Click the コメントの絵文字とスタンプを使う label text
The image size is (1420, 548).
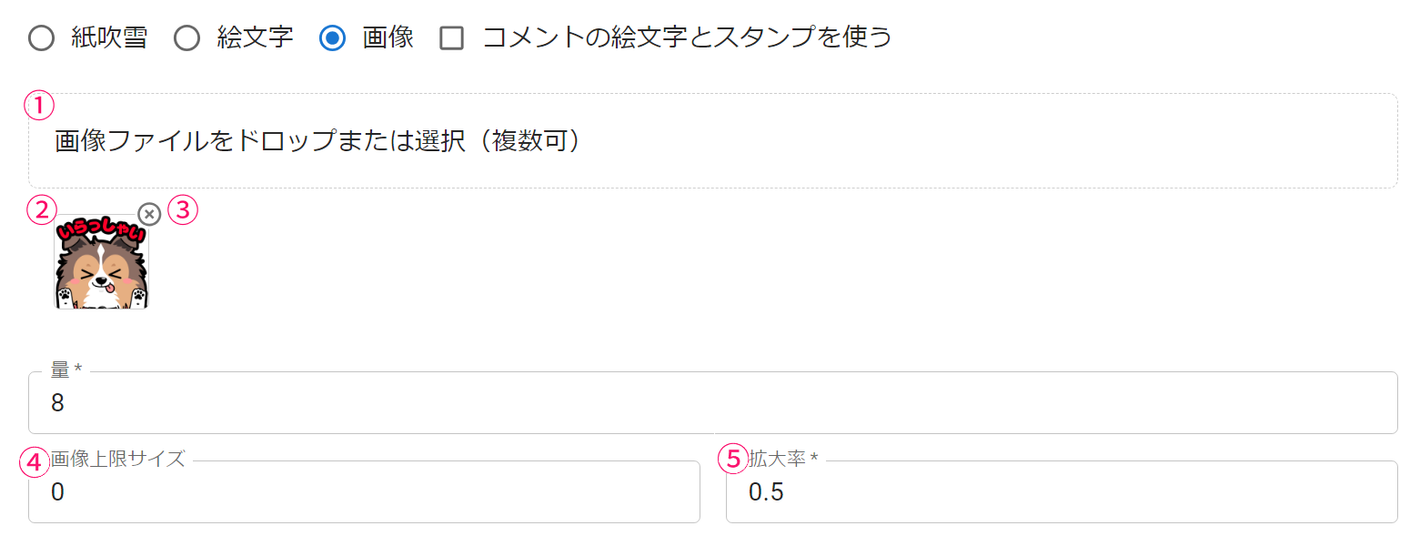686,38
